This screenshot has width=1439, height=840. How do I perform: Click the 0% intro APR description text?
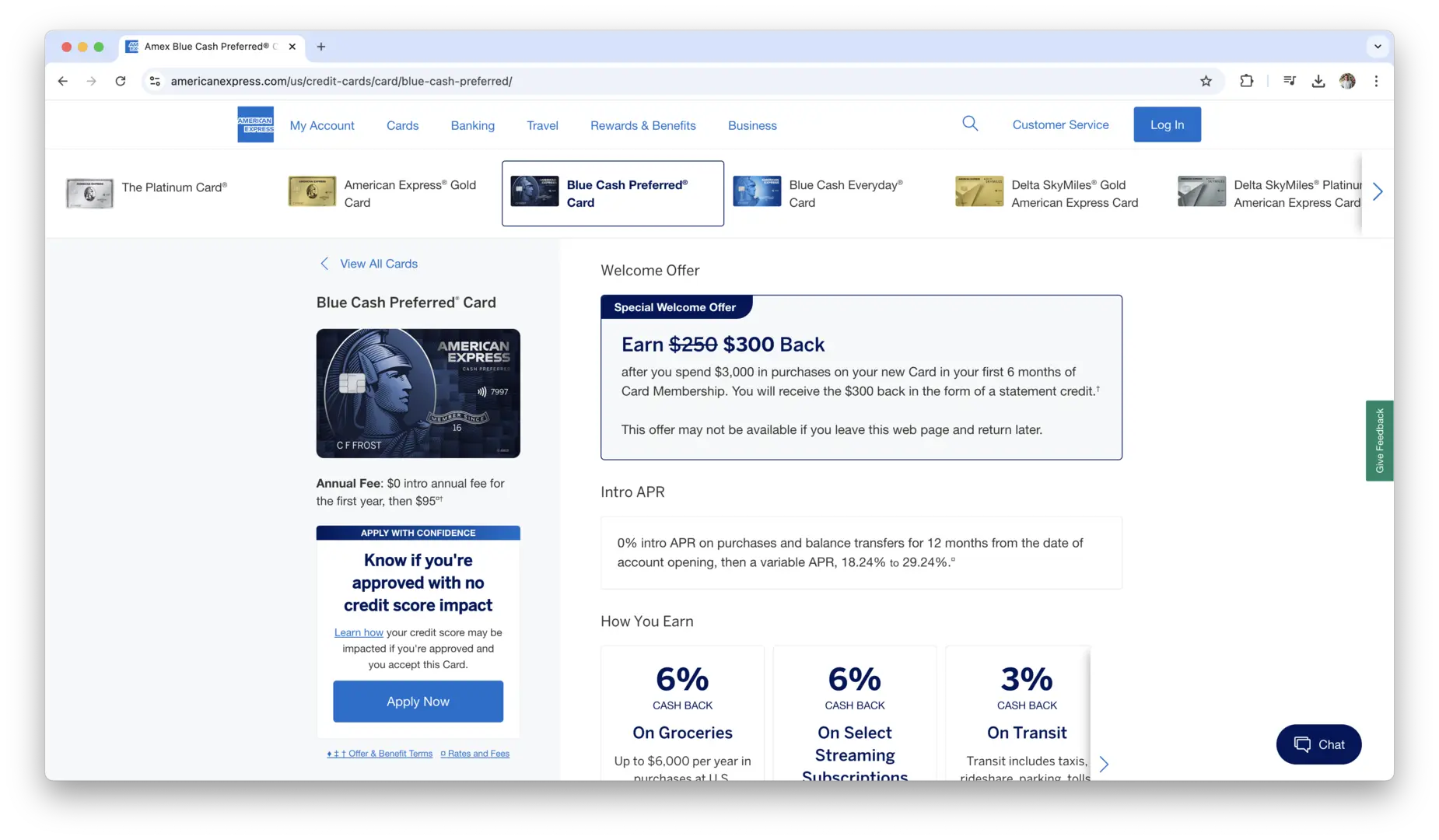point(850,552)
